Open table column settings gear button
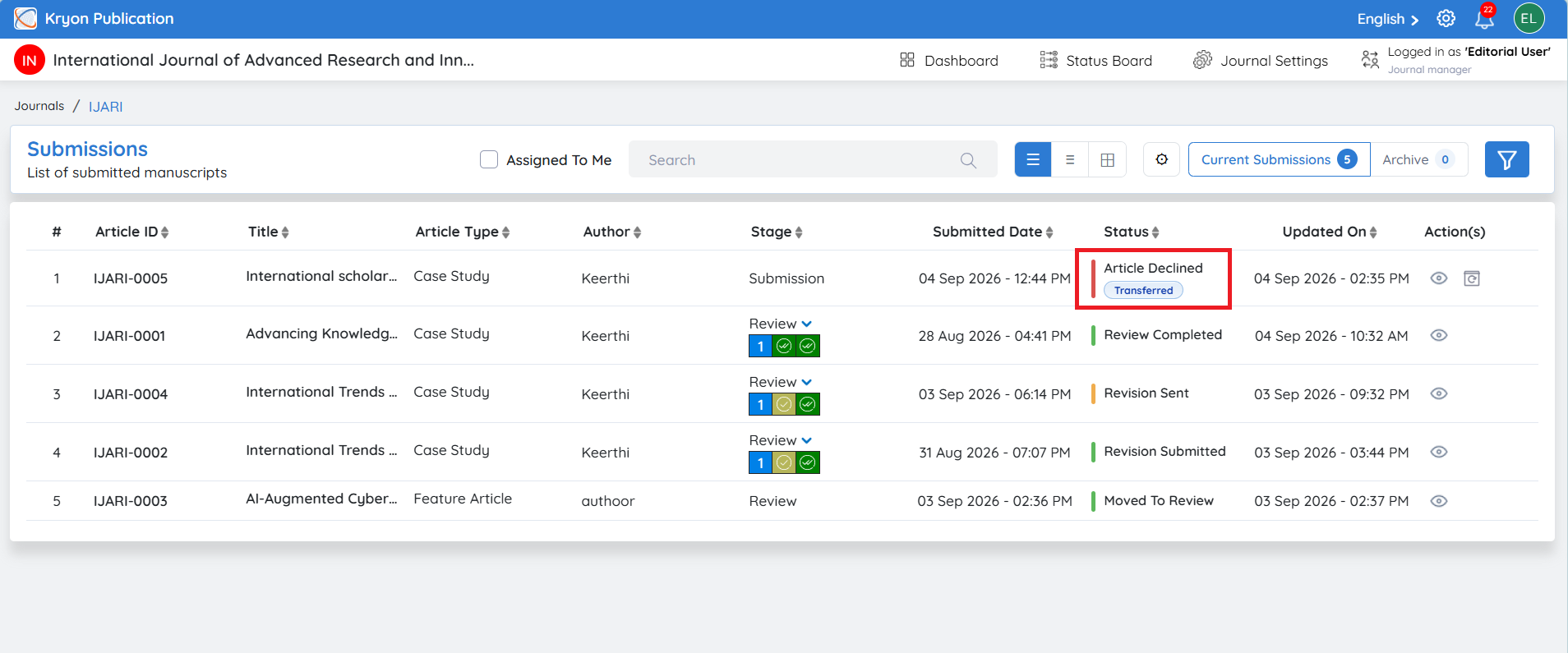Image resolution: width=1568 pixels, height=653 pixels. pyautogui.click(x=1161, y=159)
